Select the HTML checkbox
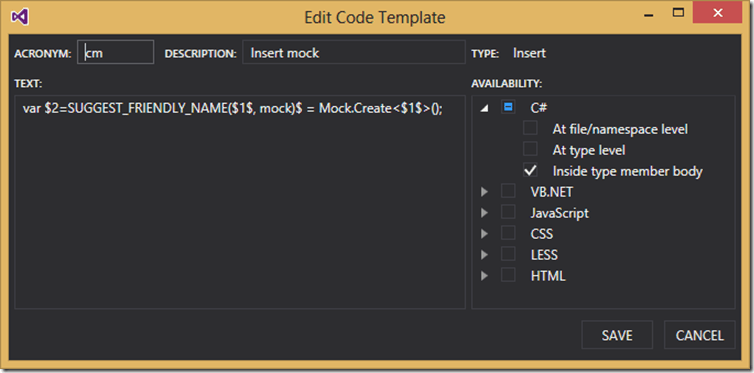 click(x=508, y=275)
